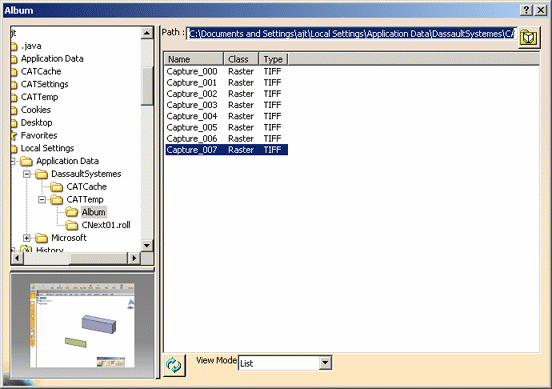Select the Cookies folder
Image resolution: width=552 pixels, height=389 pixels.
[36, 110]
